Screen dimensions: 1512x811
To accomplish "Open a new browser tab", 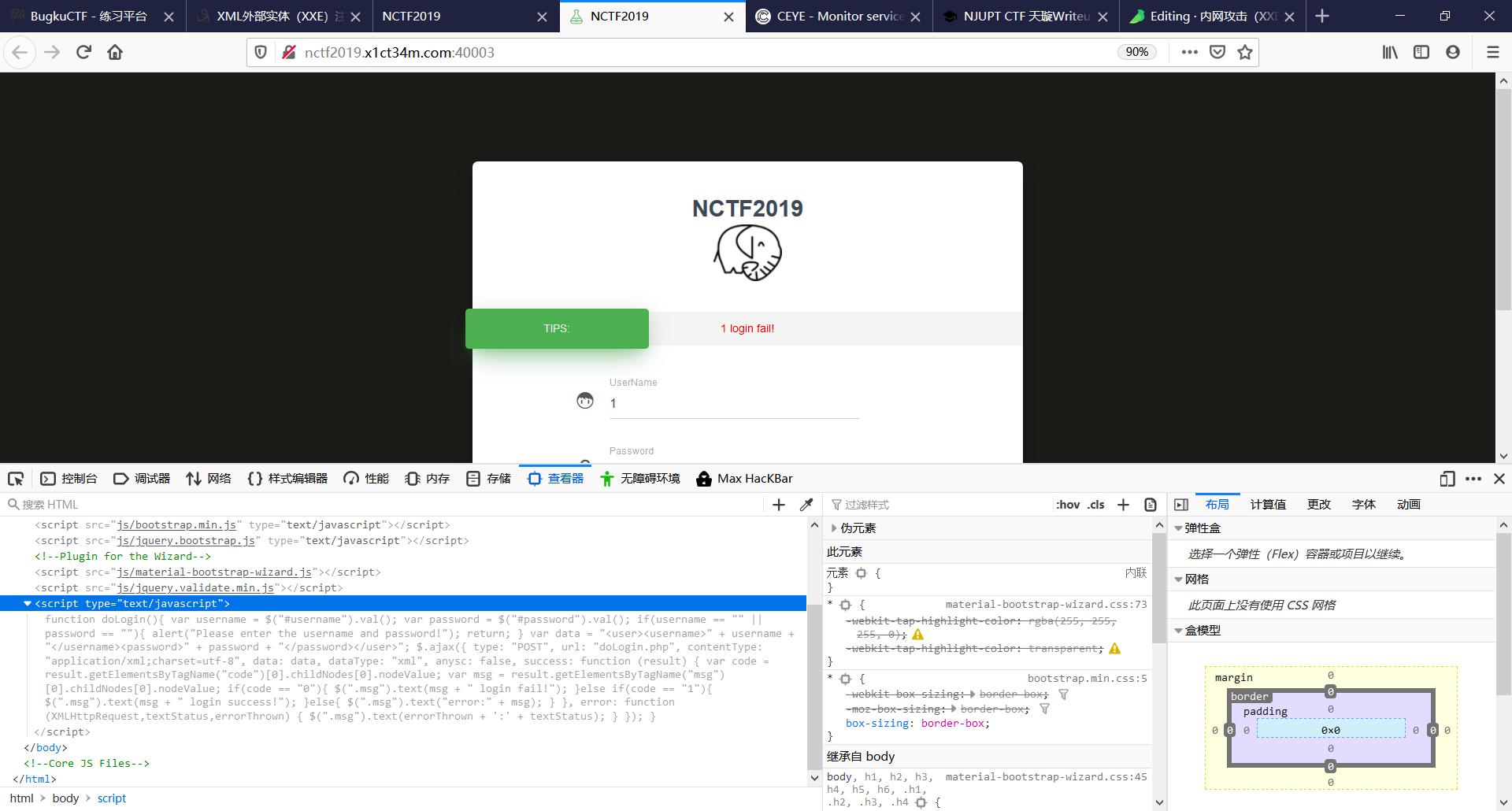I will (1322, 16).
